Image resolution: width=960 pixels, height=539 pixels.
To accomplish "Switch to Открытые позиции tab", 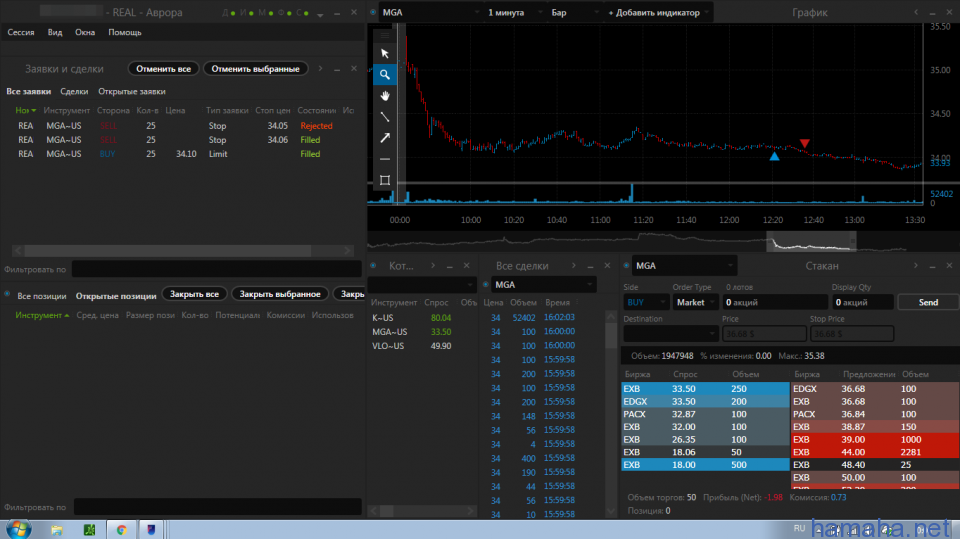I will click(116, 296).
